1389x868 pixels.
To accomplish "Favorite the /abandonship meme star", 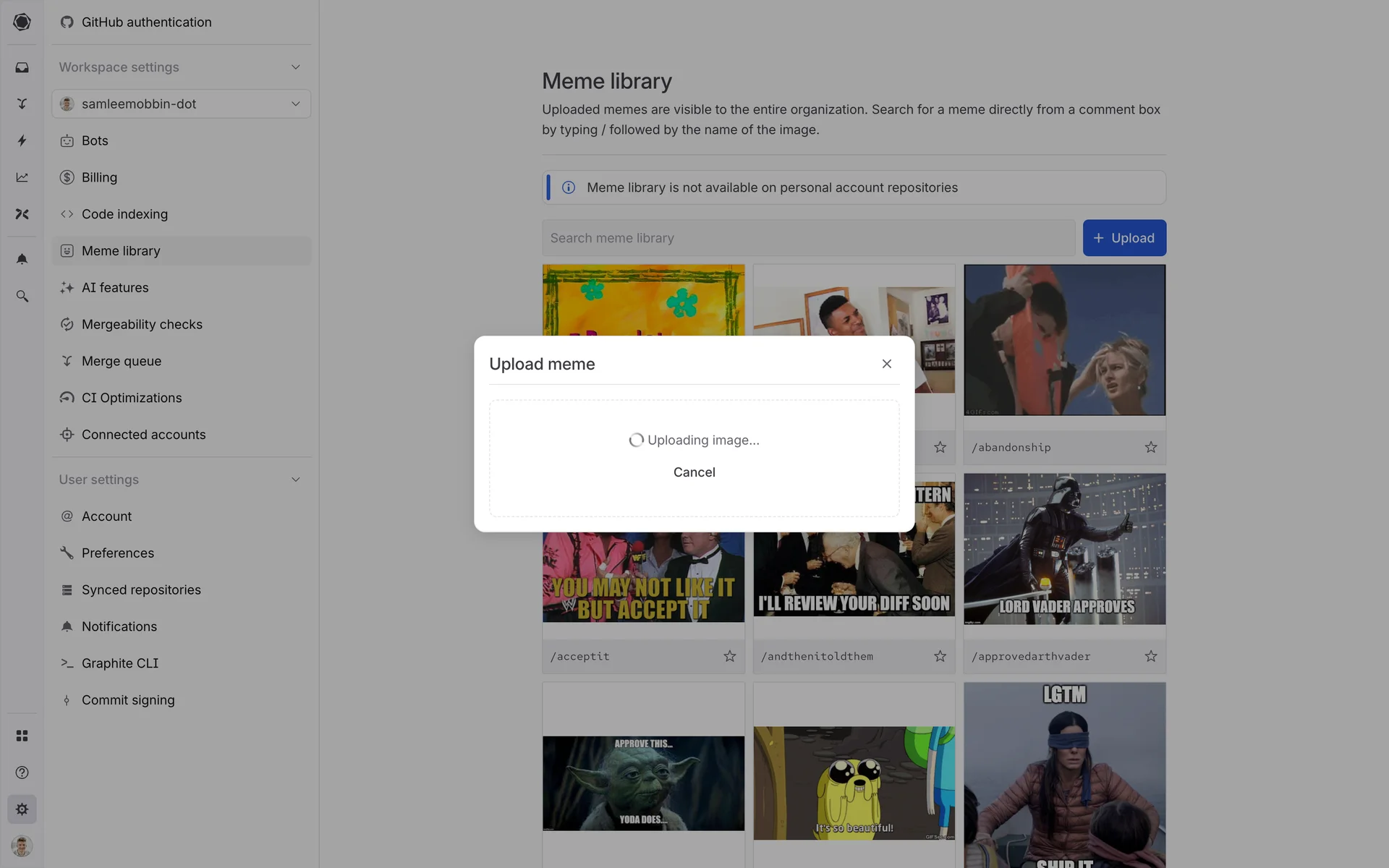I will coord(1150,447).
